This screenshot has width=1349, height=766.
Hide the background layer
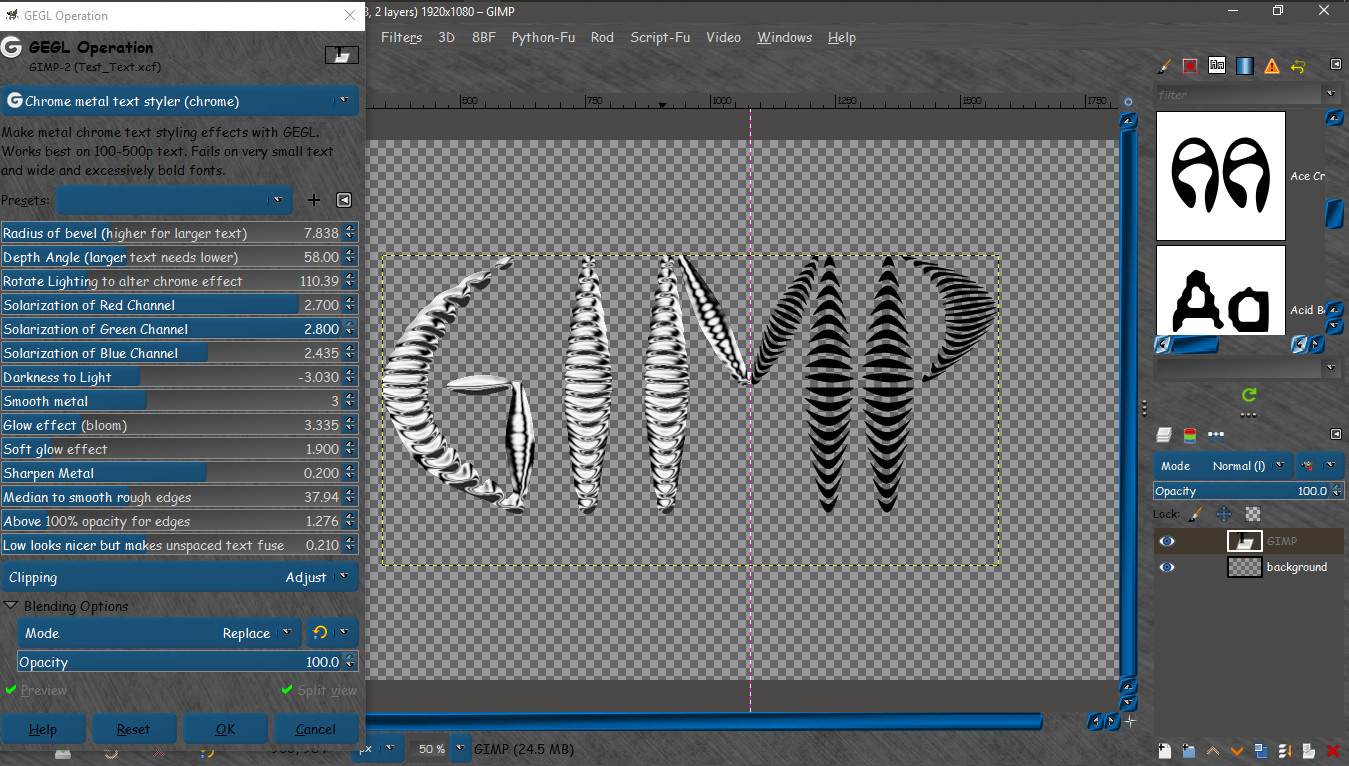coord(1166,567)
